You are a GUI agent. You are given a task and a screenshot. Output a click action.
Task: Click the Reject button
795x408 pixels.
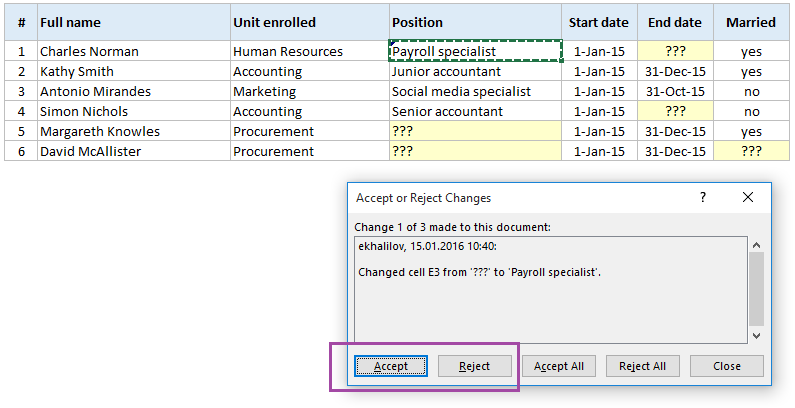[x=474, y=366]
